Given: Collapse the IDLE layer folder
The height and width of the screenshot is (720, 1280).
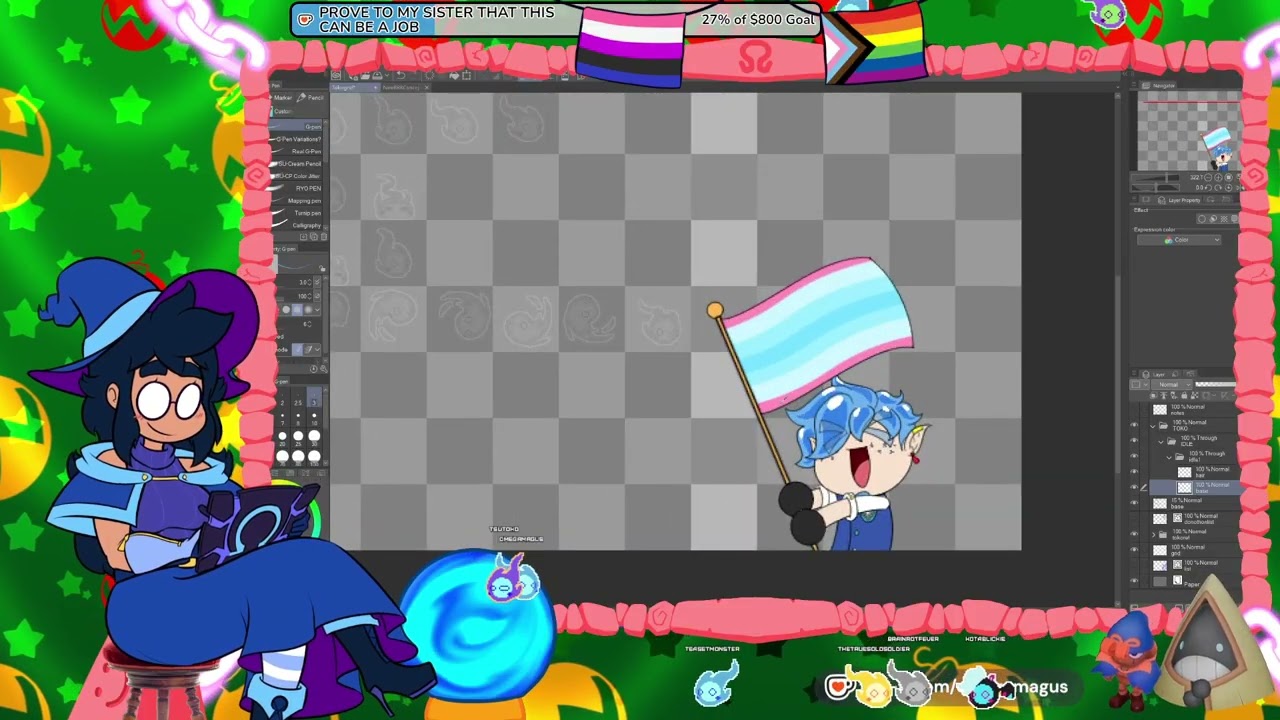Looking at the screenshot, I should click(1161, 441).
